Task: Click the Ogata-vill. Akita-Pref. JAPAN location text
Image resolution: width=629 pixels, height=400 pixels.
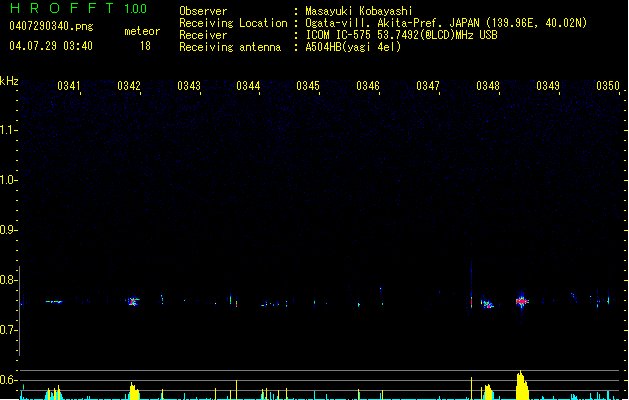Action: (x=446, y=23)
